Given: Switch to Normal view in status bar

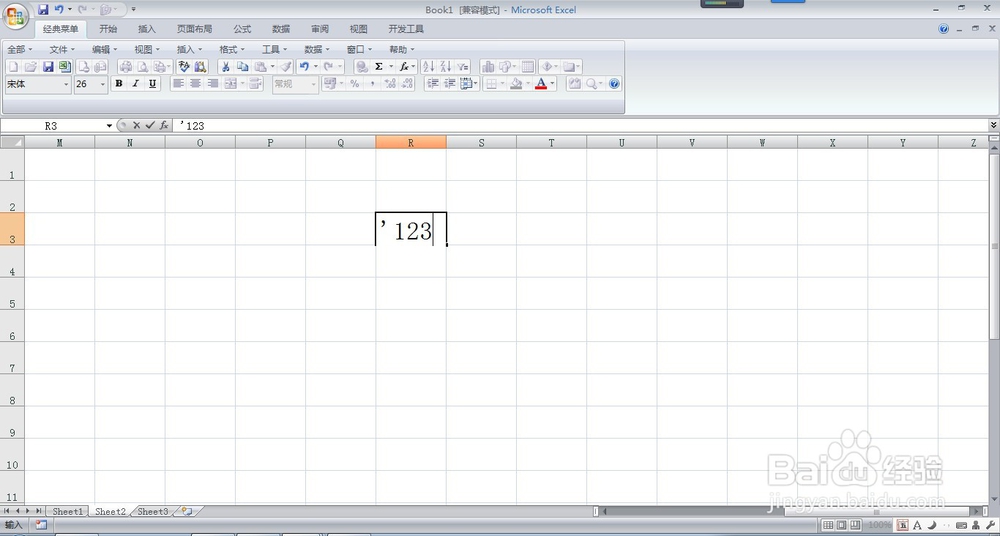Looking at the screenshot, I should click(x=828, y=525).
